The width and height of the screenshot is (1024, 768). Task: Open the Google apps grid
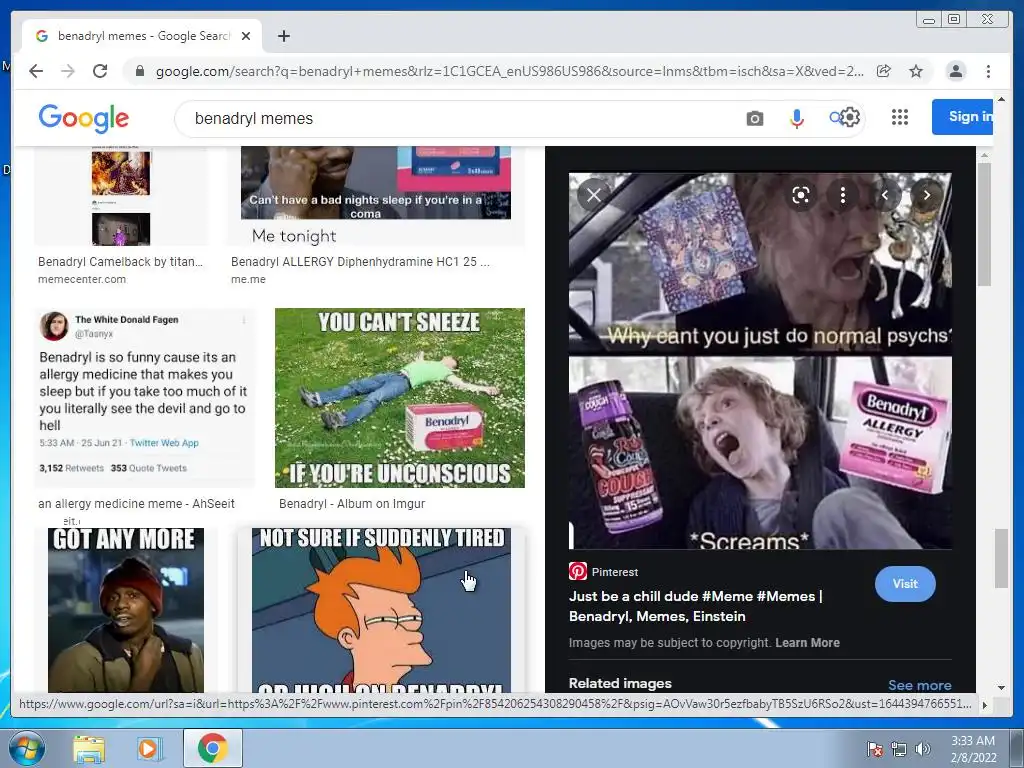(x=899, y=117)
